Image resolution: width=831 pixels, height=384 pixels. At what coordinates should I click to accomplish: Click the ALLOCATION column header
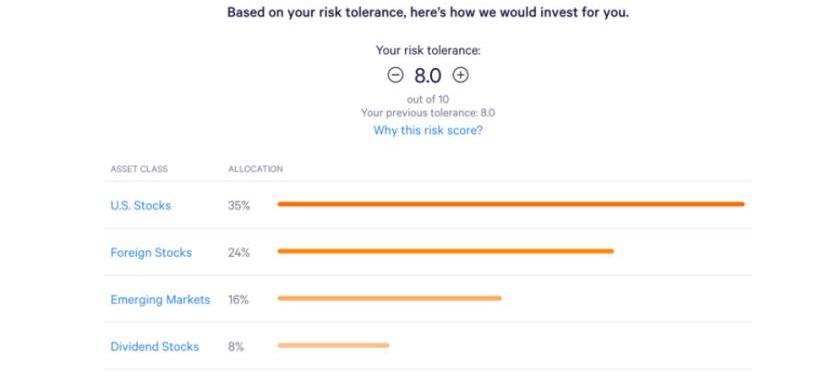pos(255,169)
